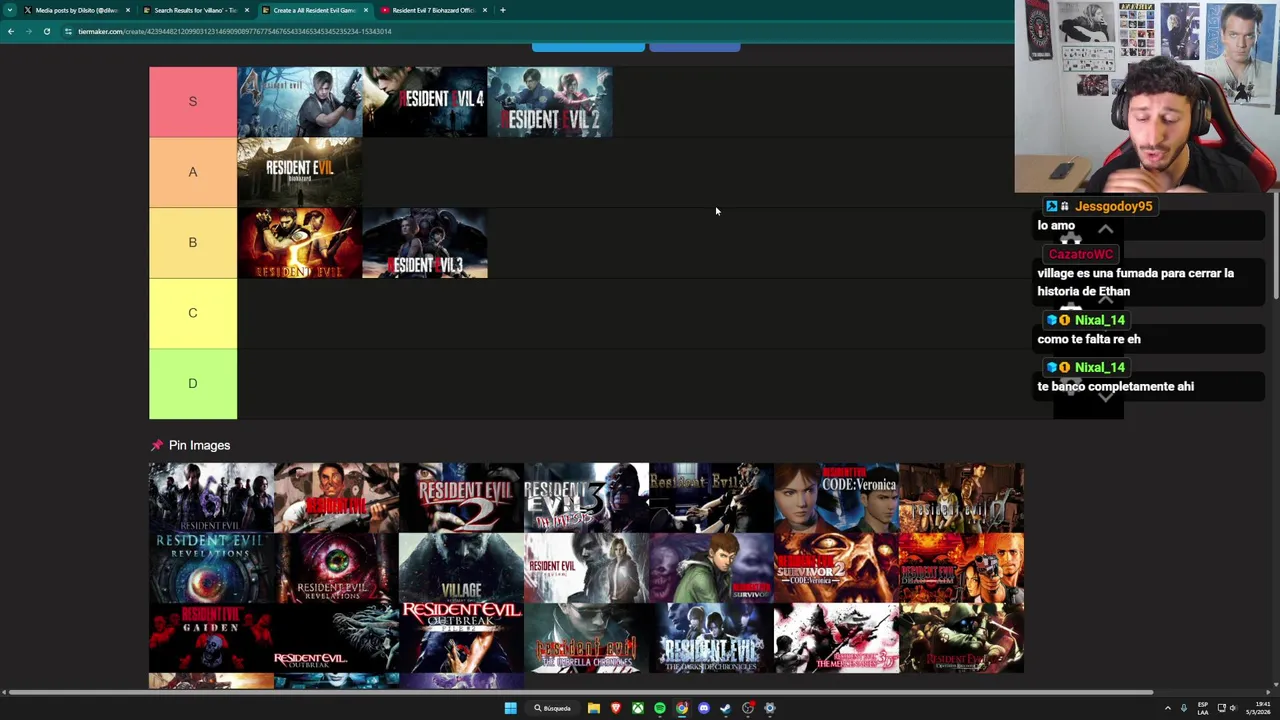Image resolution: width=1280 pixels, height=720 pixels.
Task: Select Resident Evil 2 remake in S tier
Action: (550, 102)
